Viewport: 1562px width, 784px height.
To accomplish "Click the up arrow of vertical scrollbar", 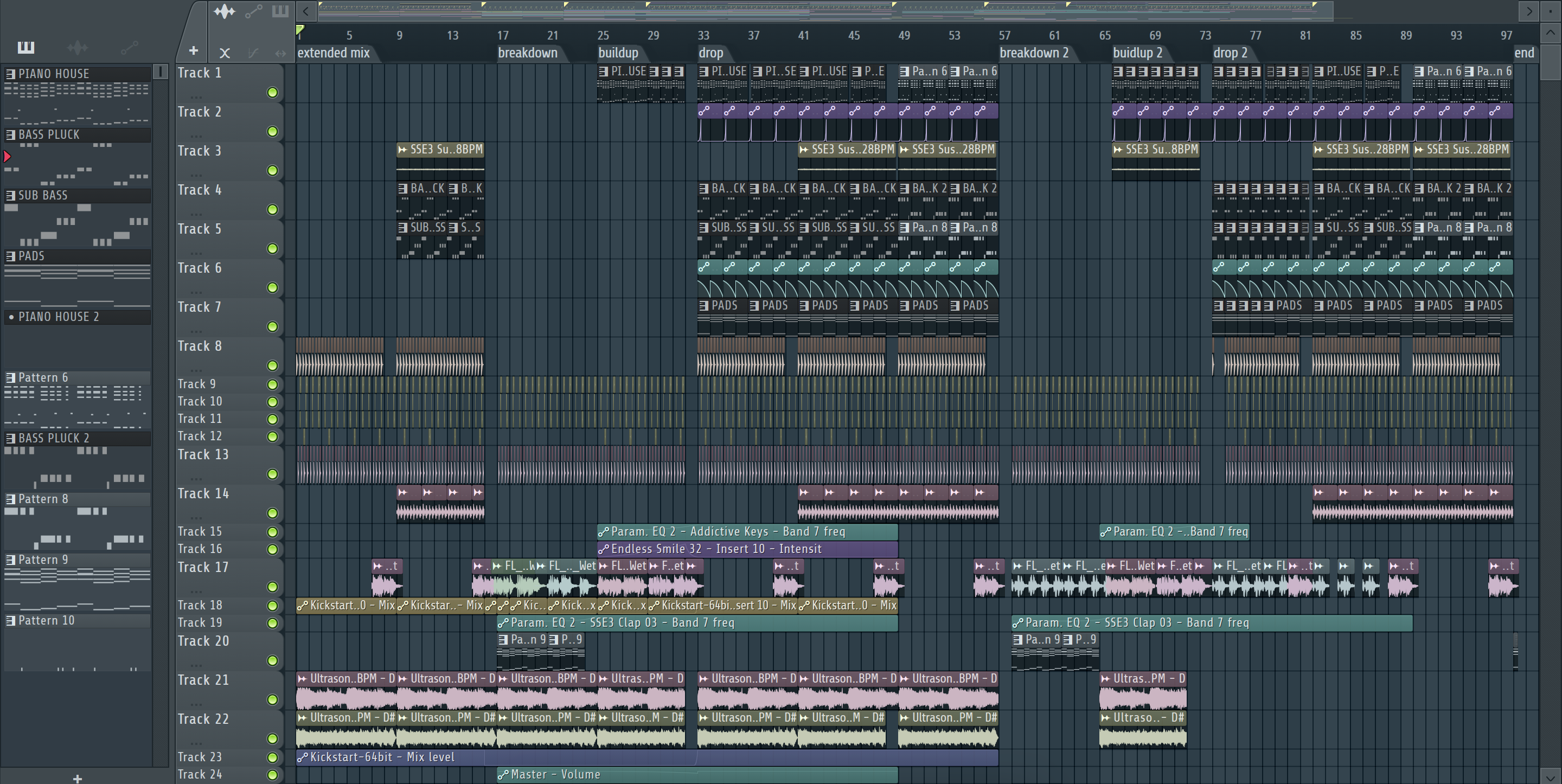I will [1551, 33].
